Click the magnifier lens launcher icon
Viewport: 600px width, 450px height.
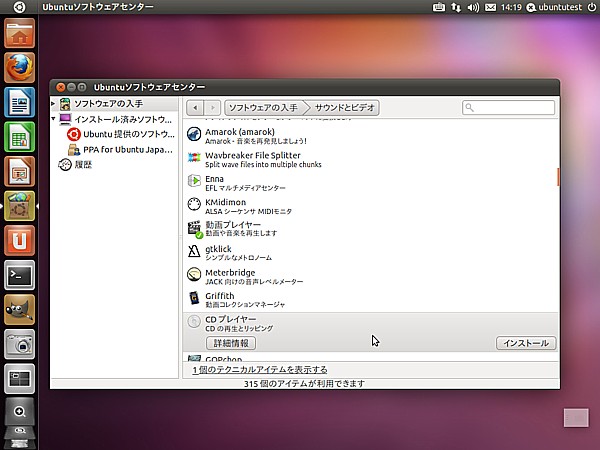click(x=20, y=411)
